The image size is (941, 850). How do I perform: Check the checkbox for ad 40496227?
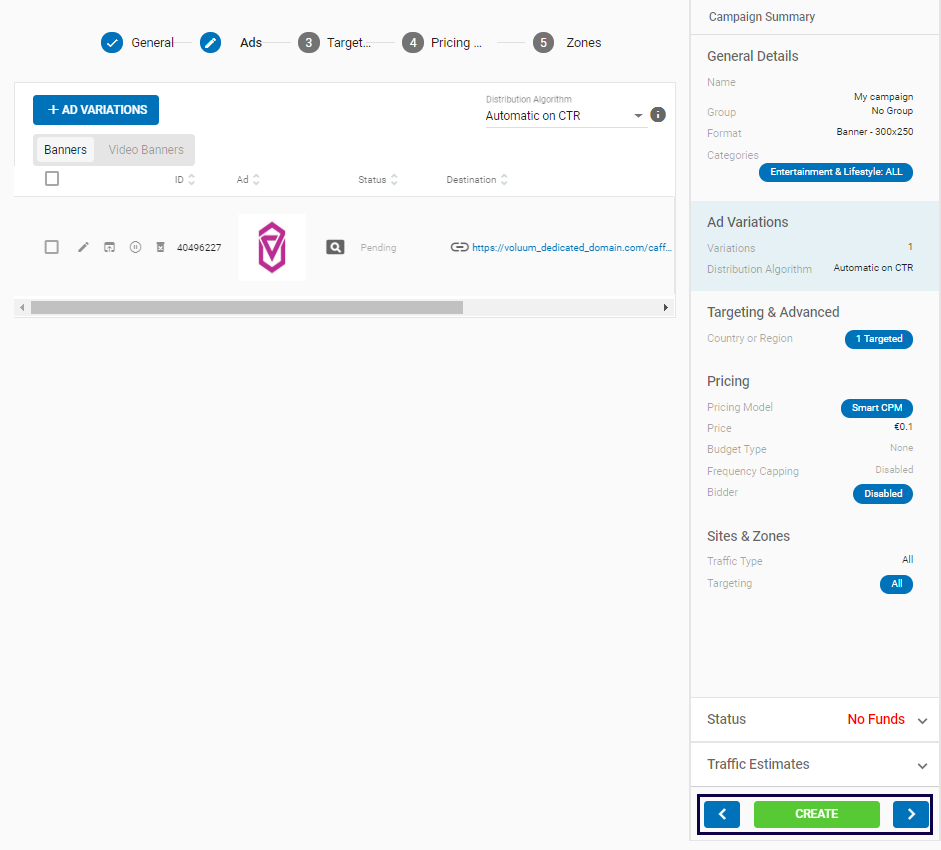click(52, 247)
